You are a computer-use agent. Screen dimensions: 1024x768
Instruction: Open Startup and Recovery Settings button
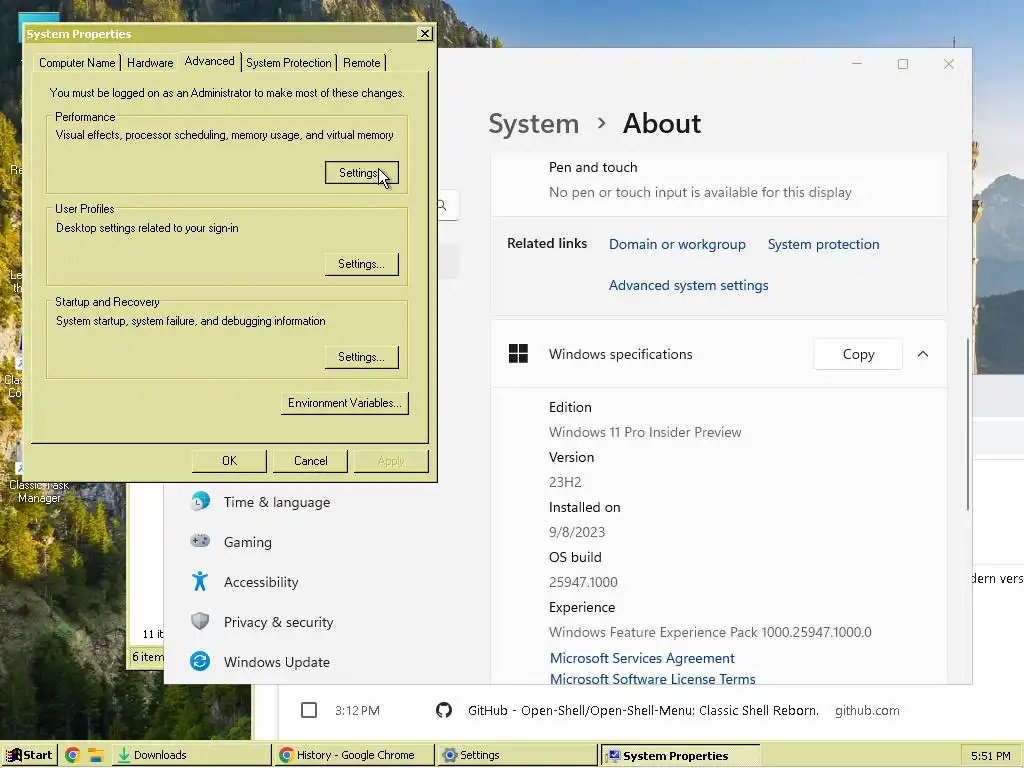pos(362,357)
